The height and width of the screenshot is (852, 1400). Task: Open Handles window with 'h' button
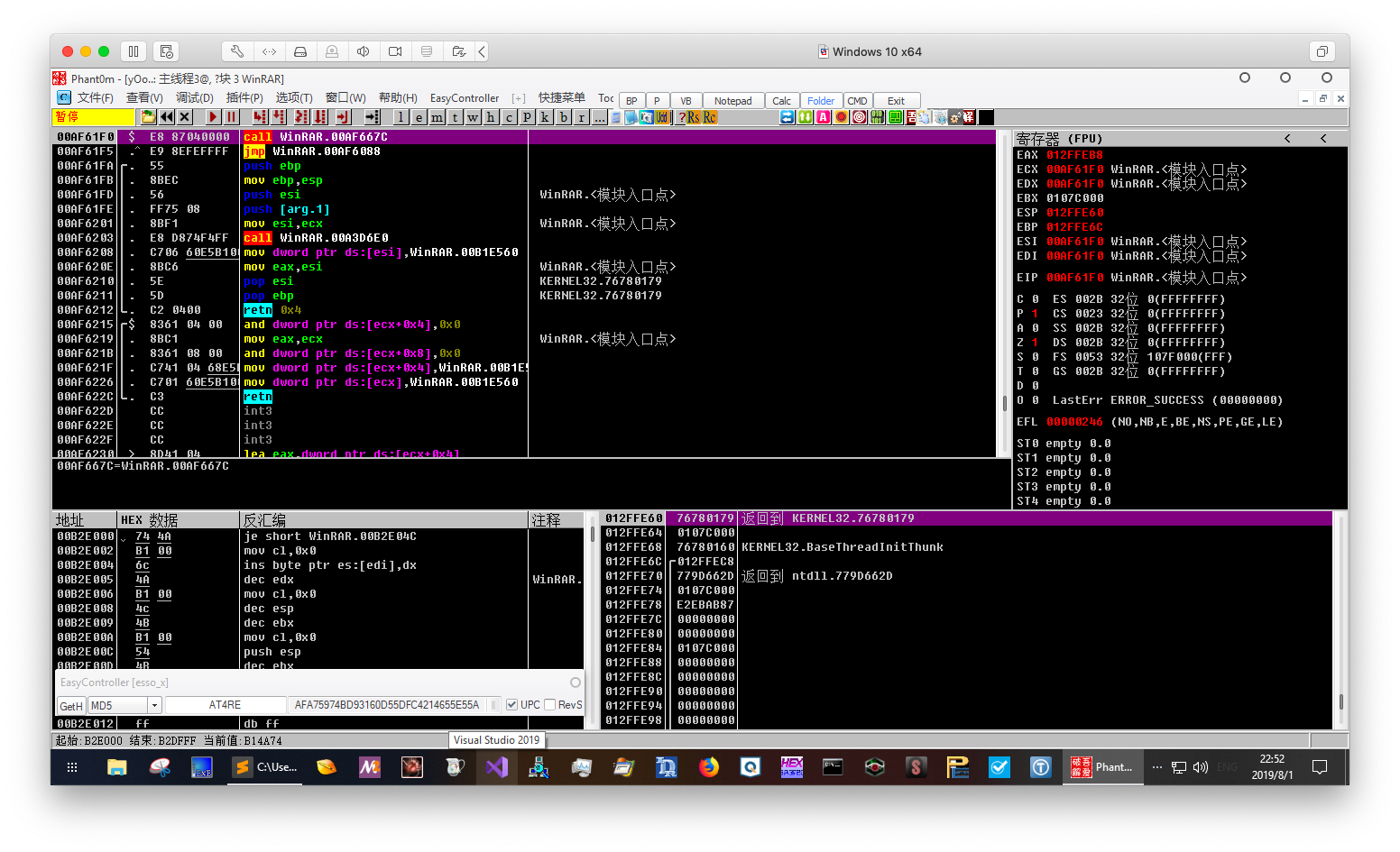[x=491, y=117]
